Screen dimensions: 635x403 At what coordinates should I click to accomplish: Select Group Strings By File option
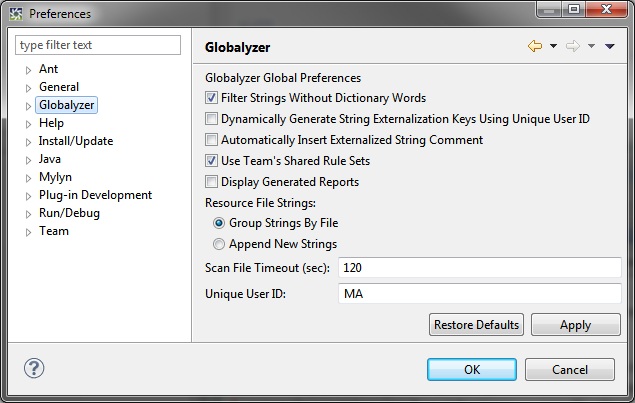[219, 223]
